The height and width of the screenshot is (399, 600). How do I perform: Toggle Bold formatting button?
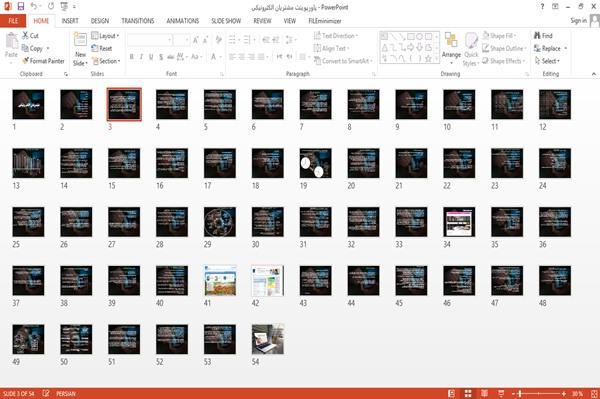[132, 57]
